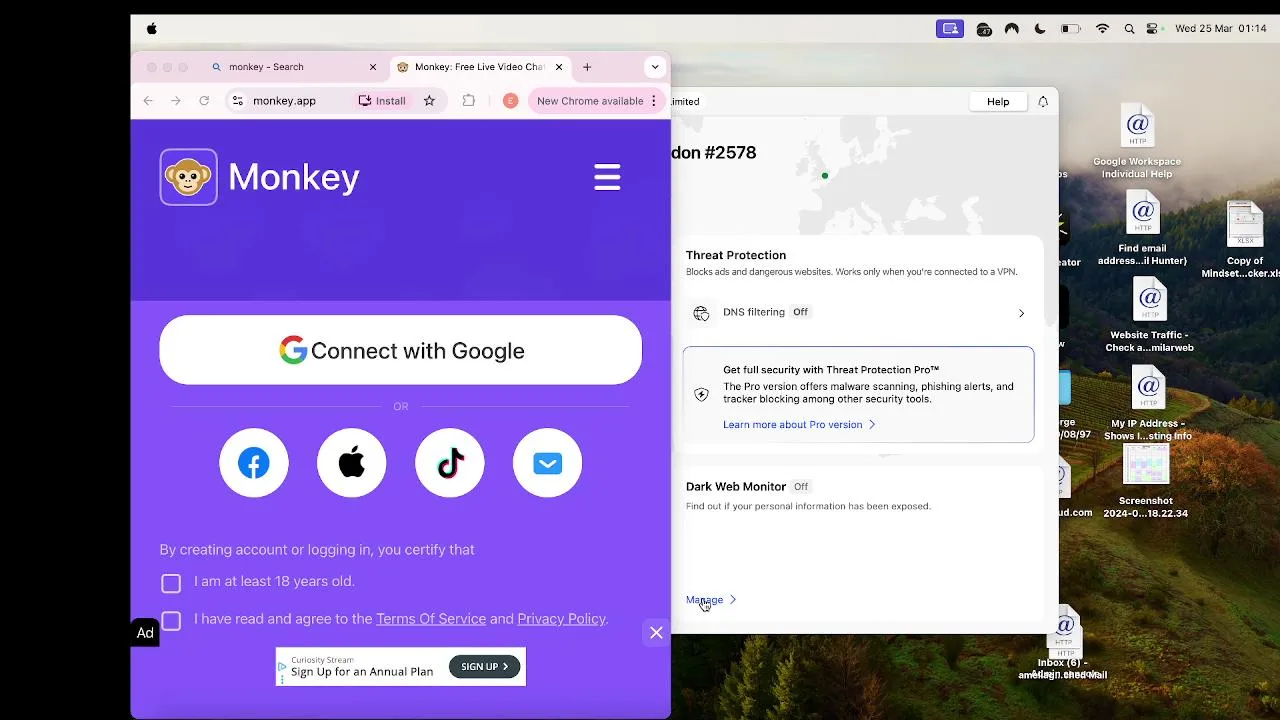Viewport: 1280px width, 720px height.
Task: Reload the monkey.app page
Action: click(x=204, y=101)
